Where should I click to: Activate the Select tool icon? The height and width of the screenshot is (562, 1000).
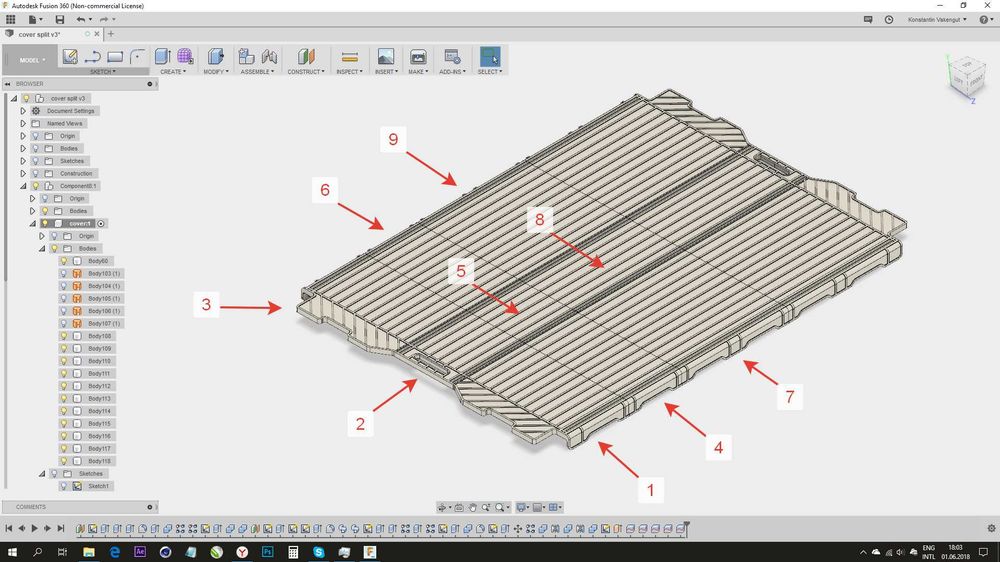(490, 56)
